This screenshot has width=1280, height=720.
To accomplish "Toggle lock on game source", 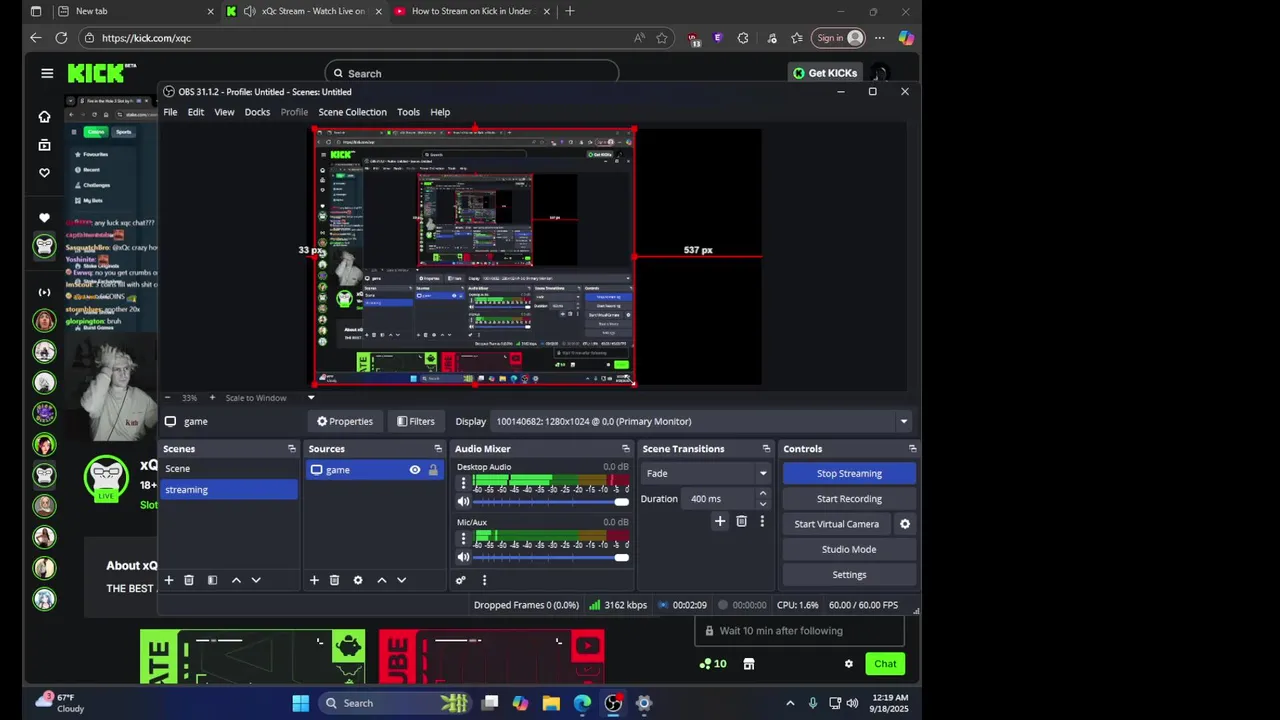I will pyautogui.click(x=433, y=470).
